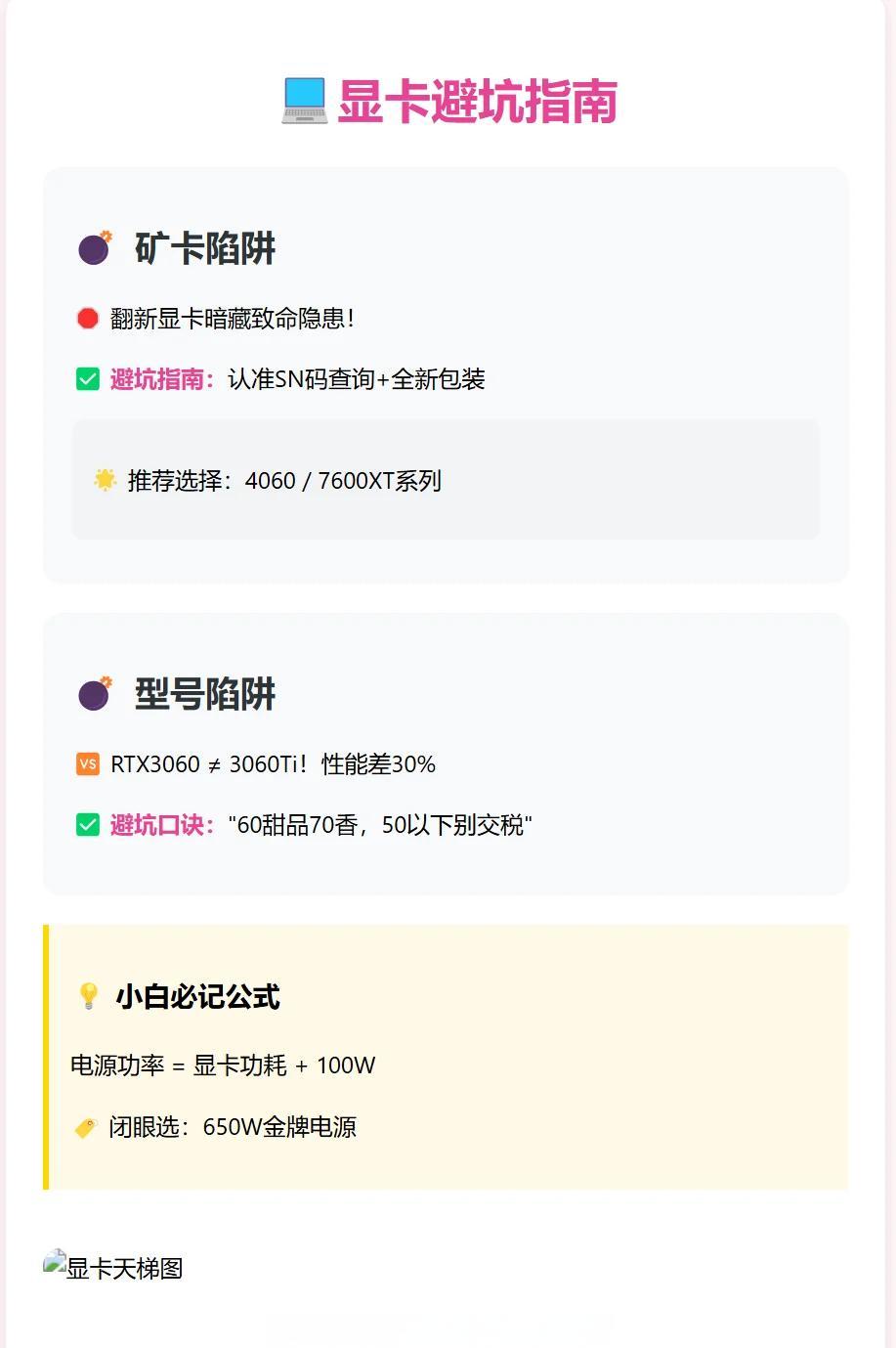Click the broken 显卡天梯图 image placeholder
This screenshot has height=1348, width=896.
(x=113, y=1267)
